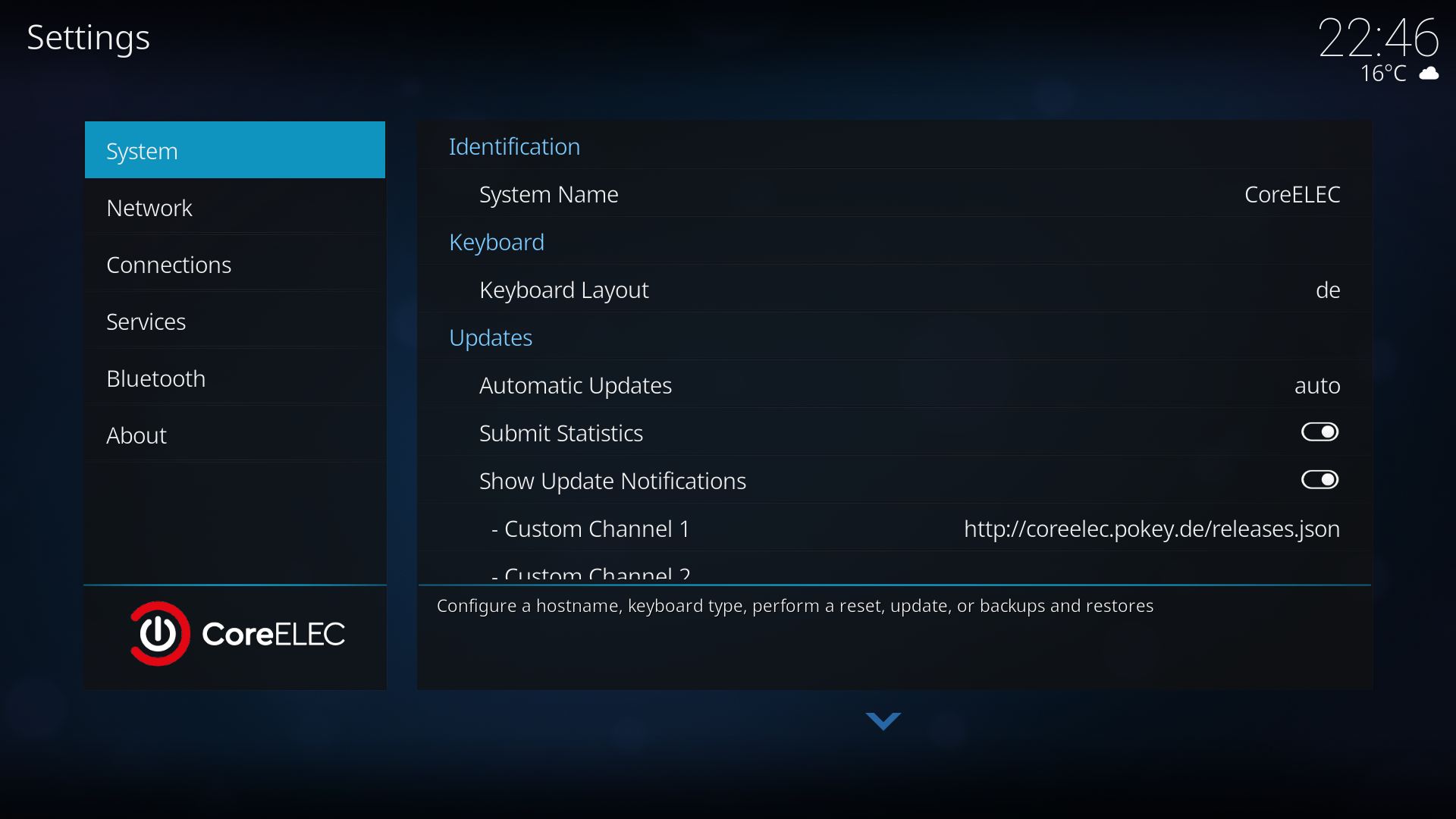
Task: Click the 16°C temperature reading
Action: (x=1383, y=74)
